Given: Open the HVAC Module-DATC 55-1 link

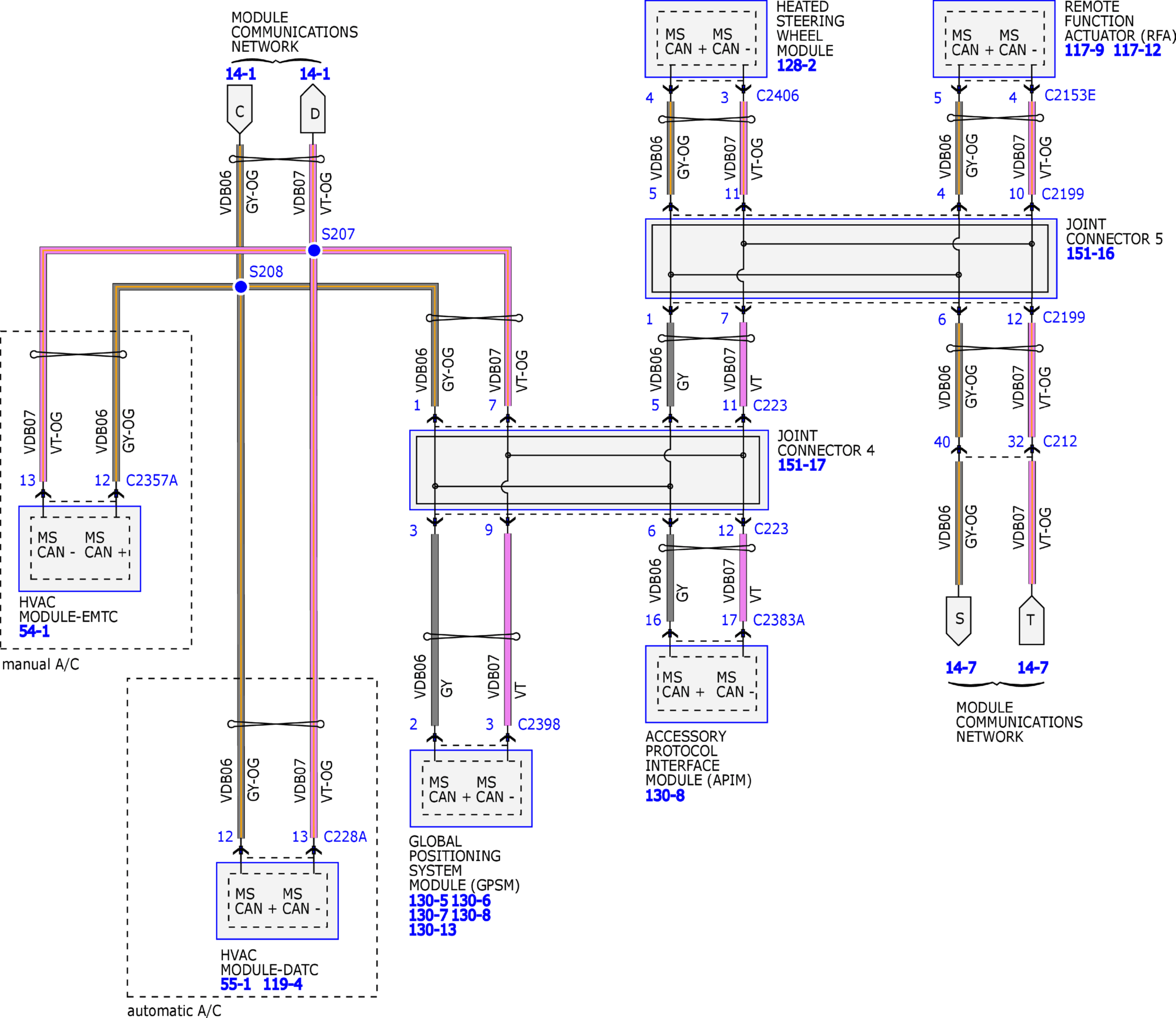Looking at the screenshot, I should (x=235, y=984).
